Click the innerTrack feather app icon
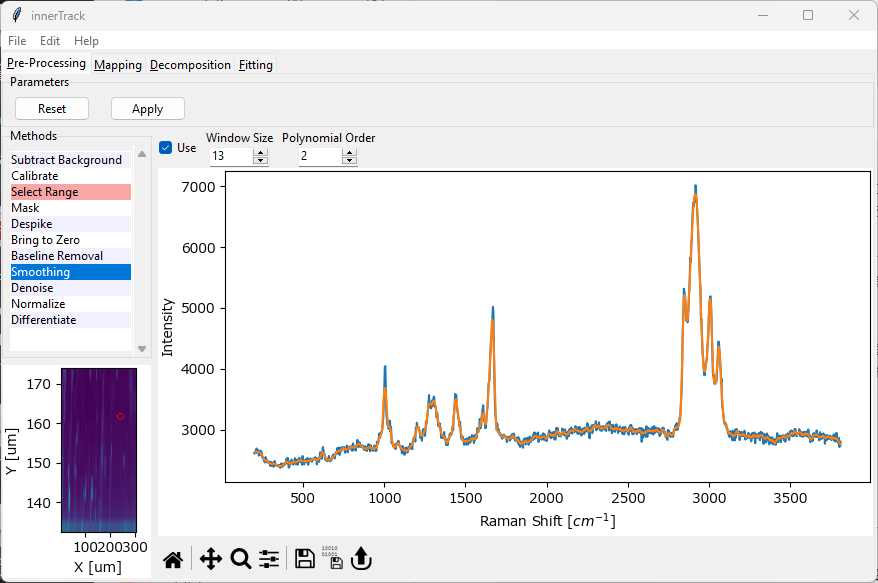 coord(16,15)
